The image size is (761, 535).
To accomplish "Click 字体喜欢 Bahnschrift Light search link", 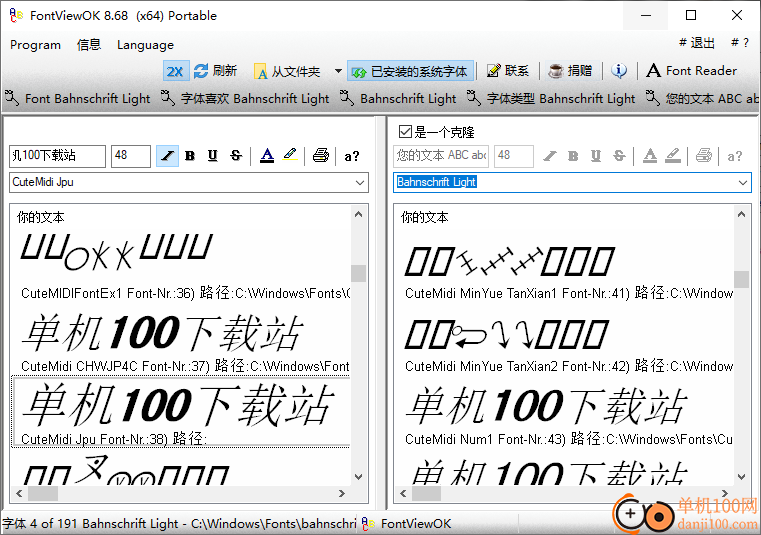I will [x=245, y=99].
